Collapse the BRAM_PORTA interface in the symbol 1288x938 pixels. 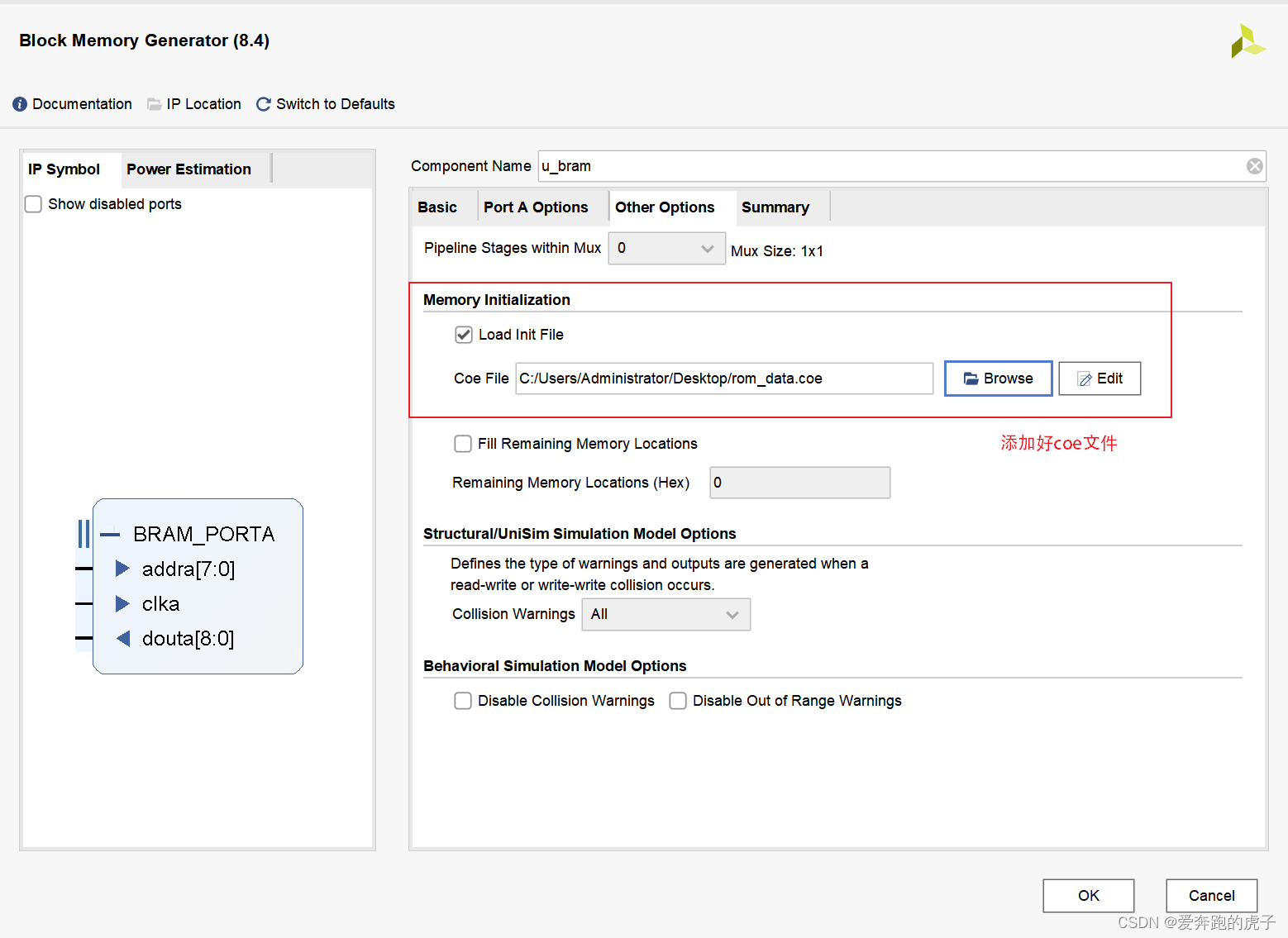pyautogui.click(x=110, y=535)
